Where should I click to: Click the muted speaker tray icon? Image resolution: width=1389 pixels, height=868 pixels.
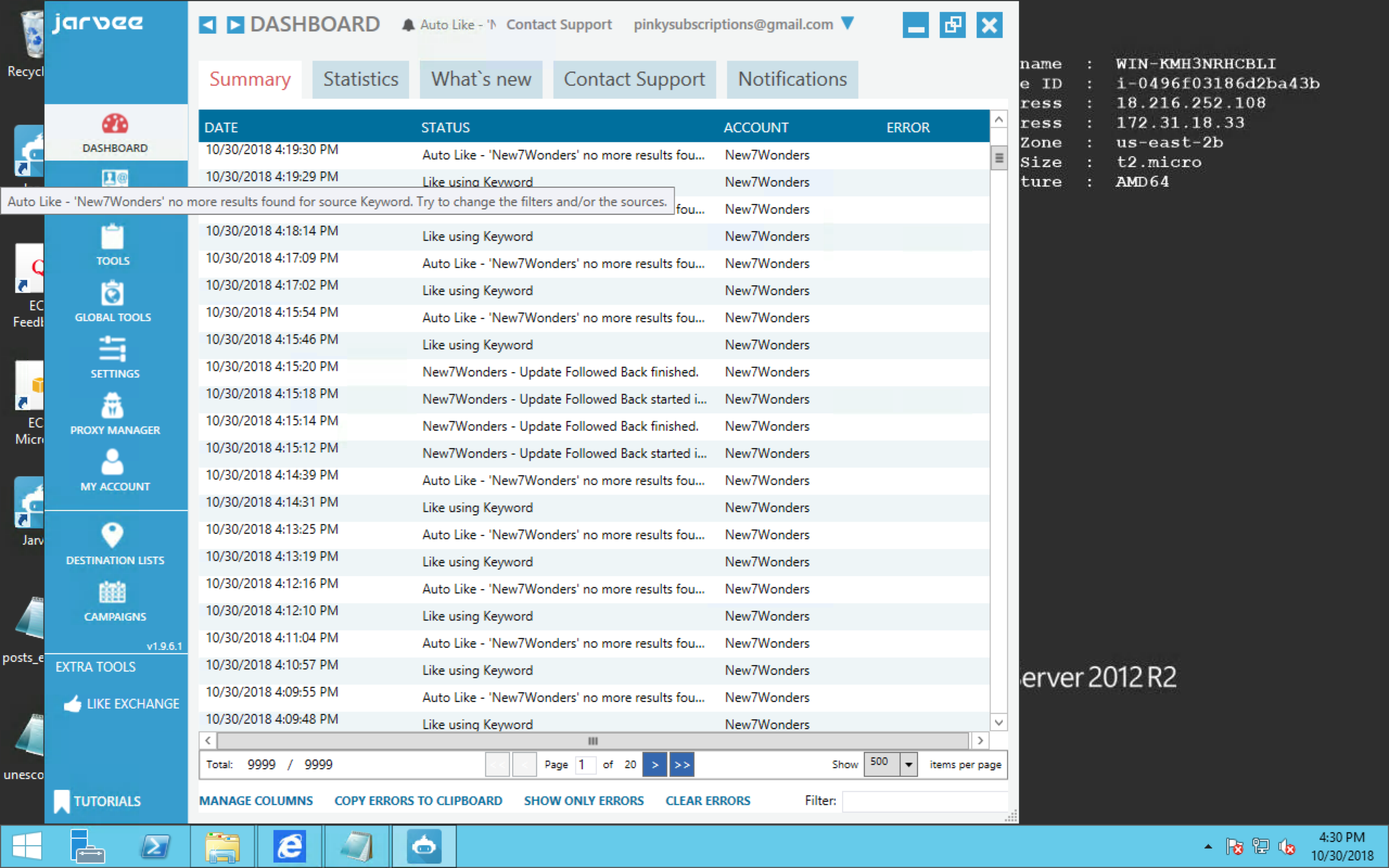pyautogui.click(x=1286, y=846)
